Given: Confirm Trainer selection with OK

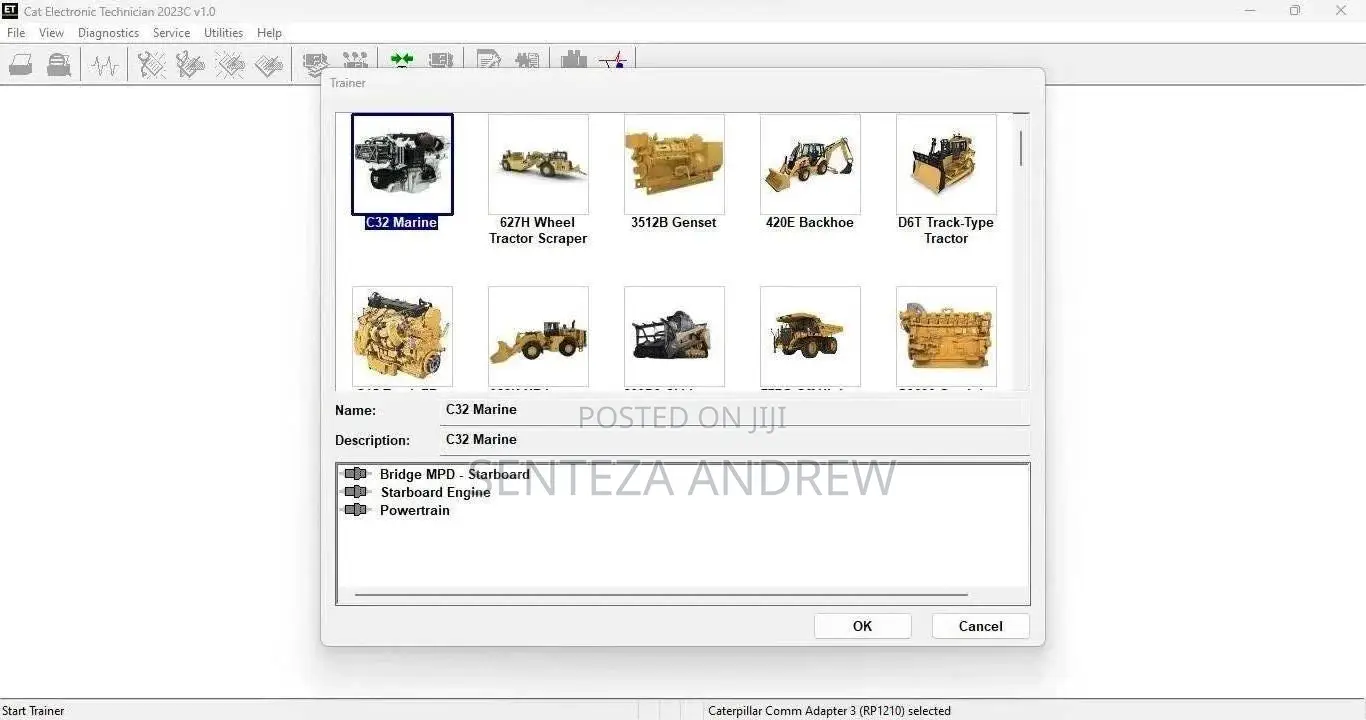Looking at the screenshot, I should pos(862,626).
